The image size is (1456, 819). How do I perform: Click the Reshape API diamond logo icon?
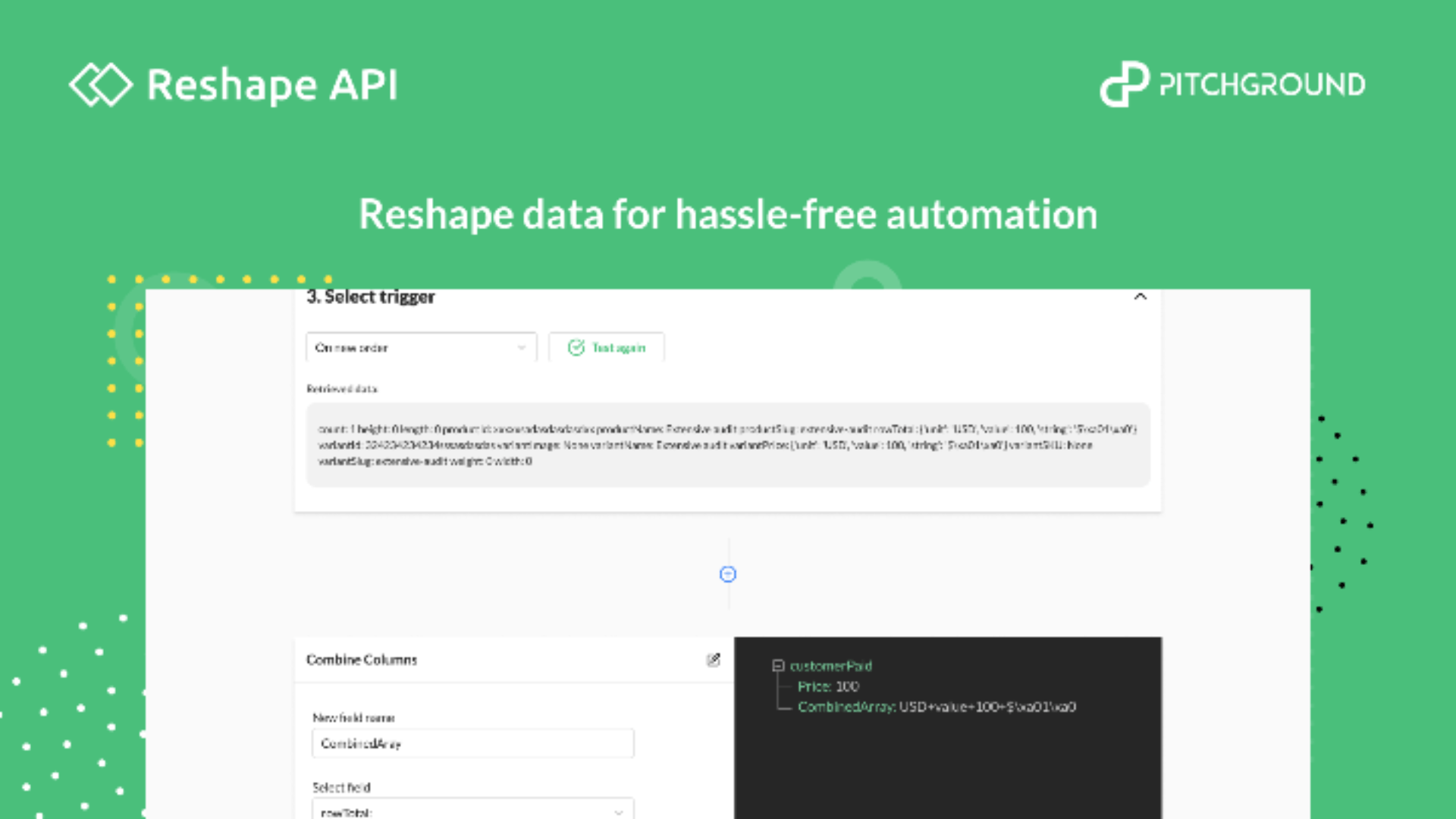pos(100,84)
